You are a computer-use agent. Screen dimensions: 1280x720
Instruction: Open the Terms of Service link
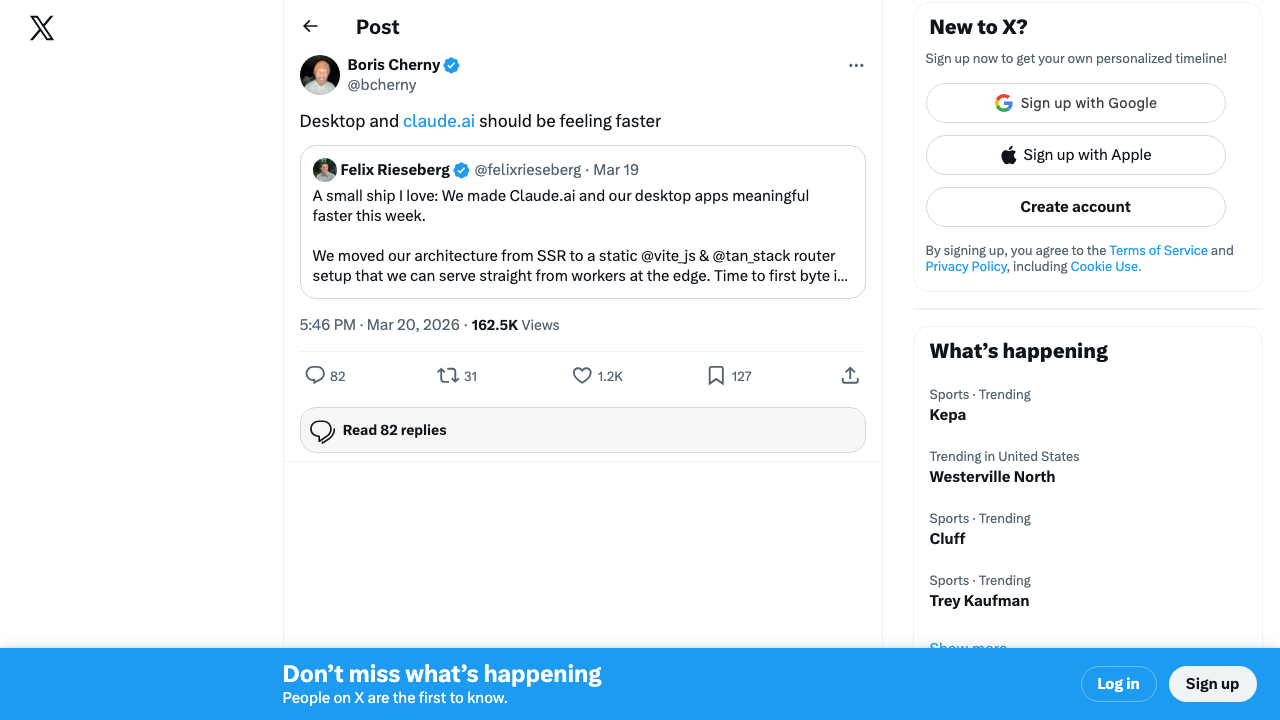[1158, 251]
